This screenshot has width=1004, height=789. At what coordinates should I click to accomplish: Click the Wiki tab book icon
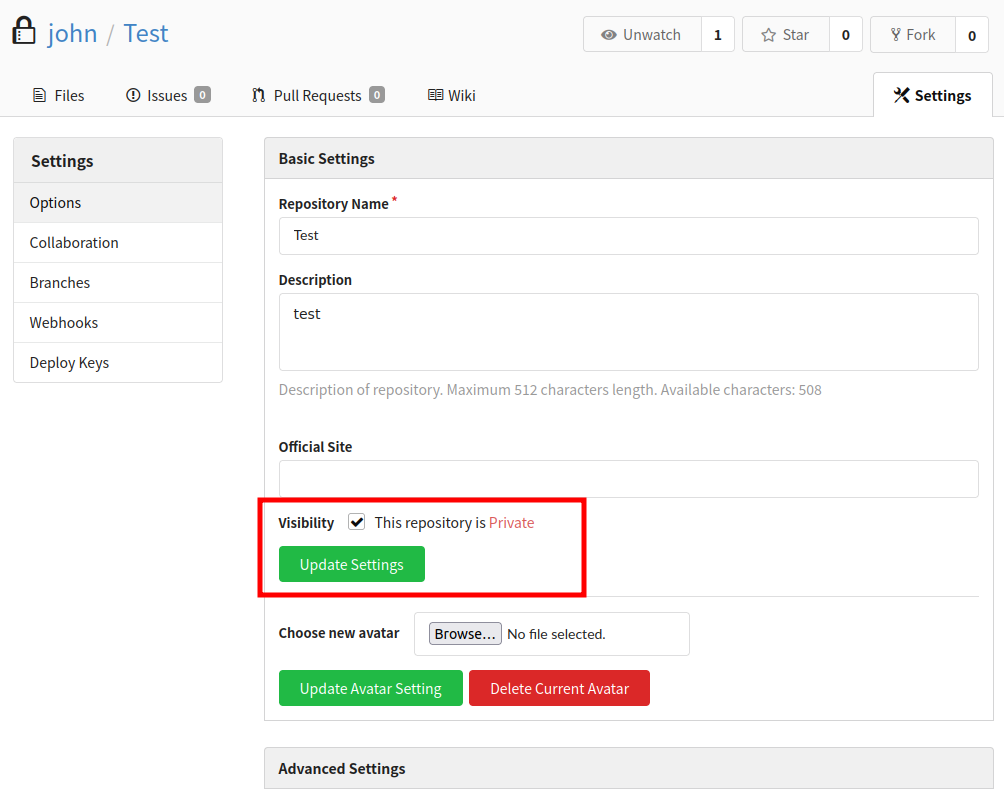[x=435, y=96]
